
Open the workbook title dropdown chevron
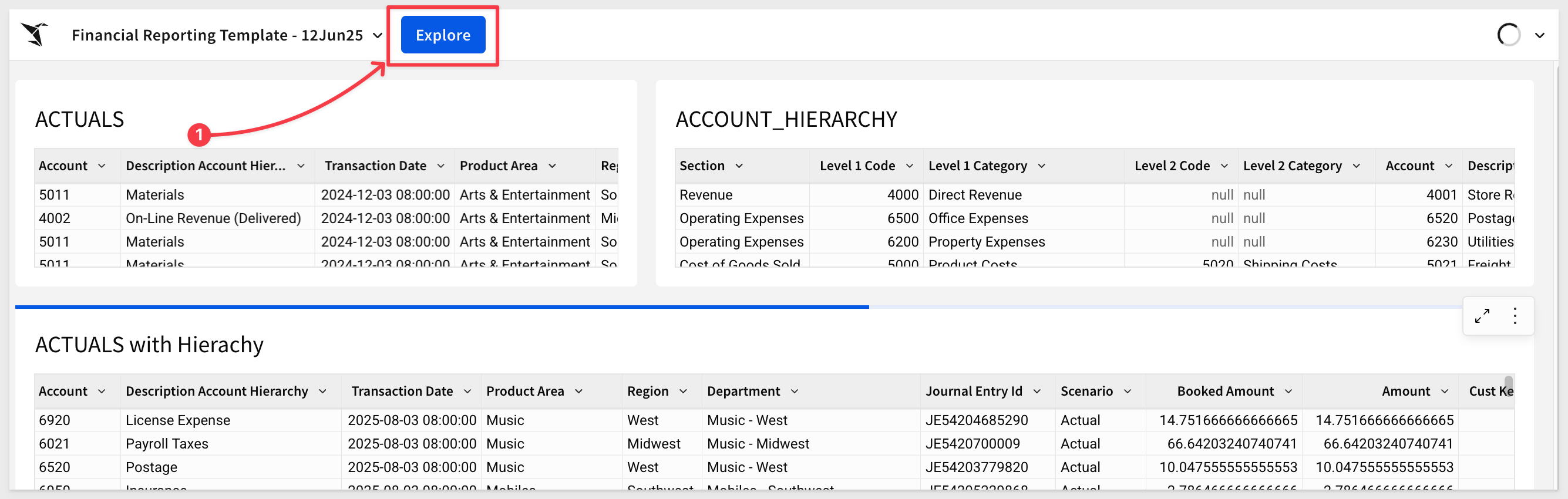pos(378,35)
